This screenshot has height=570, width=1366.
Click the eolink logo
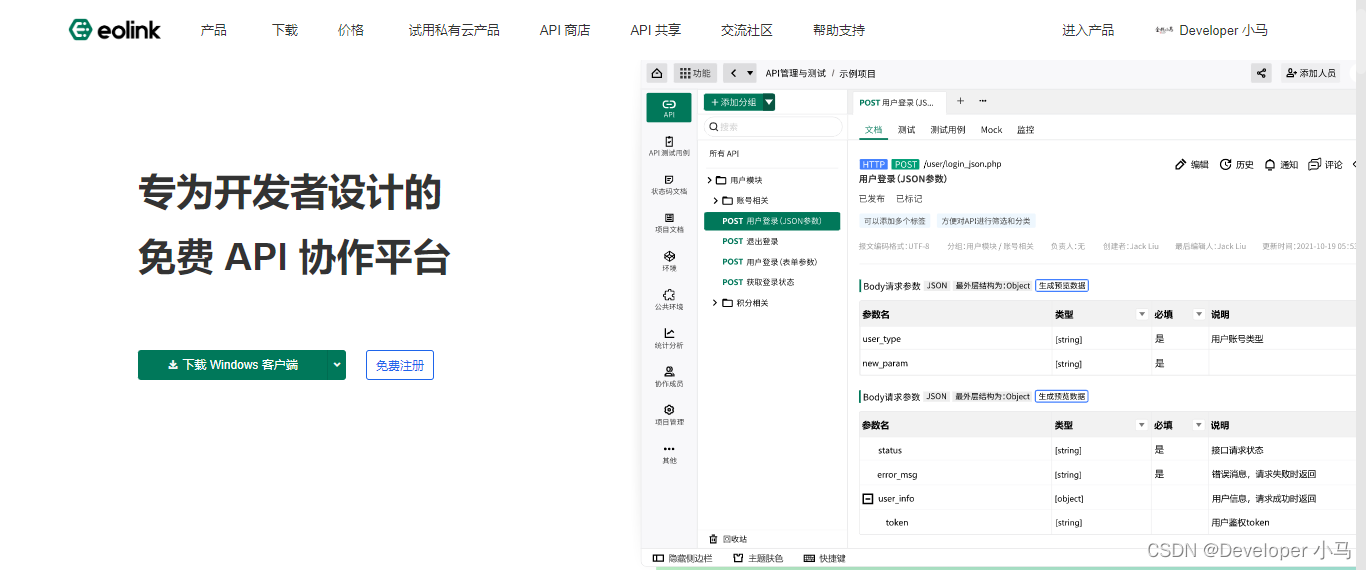click(114, 30)
